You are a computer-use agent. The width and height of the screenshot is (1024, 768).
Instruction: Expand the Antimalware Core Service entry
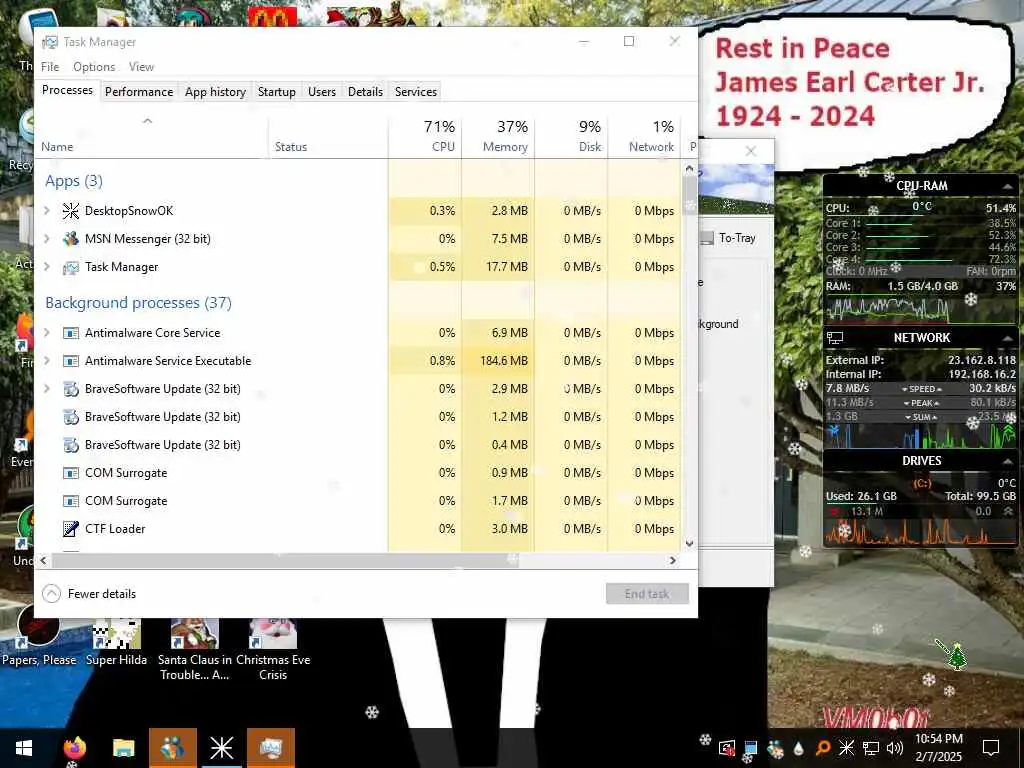(46, 332)
